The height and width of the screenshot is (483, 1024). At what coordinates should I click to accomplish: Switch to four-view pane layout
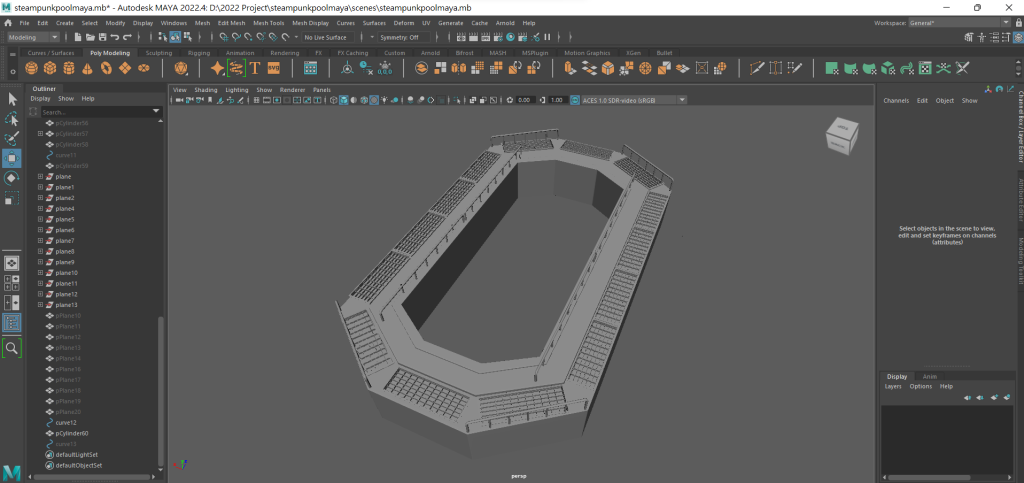(12, 283)
